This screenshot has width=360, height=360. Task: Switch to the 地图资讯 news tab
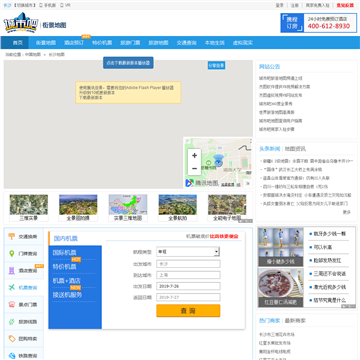[295, 149]
